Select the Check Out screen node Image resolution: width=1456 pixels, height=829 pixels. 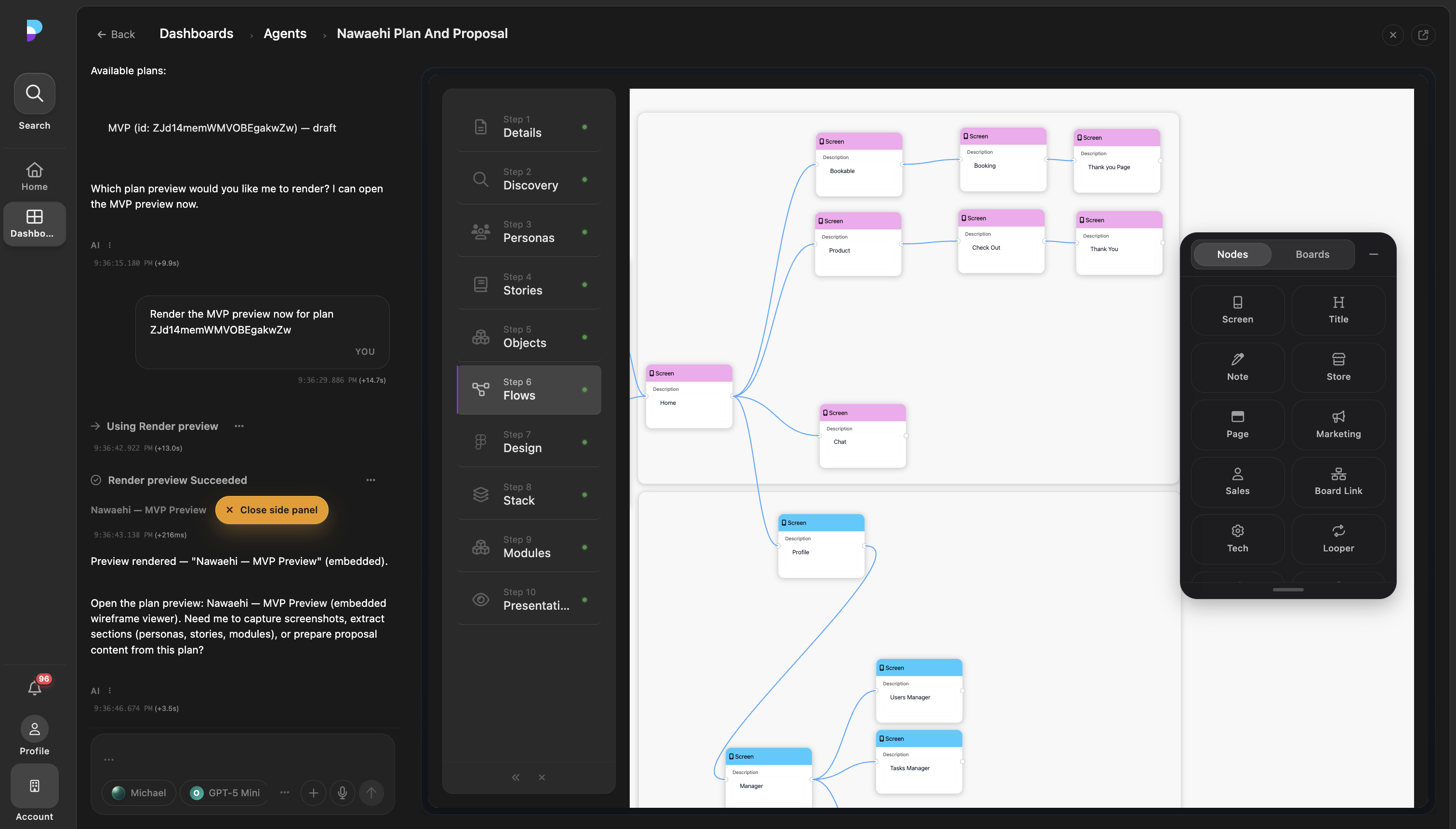click(x=1001, y=241)
